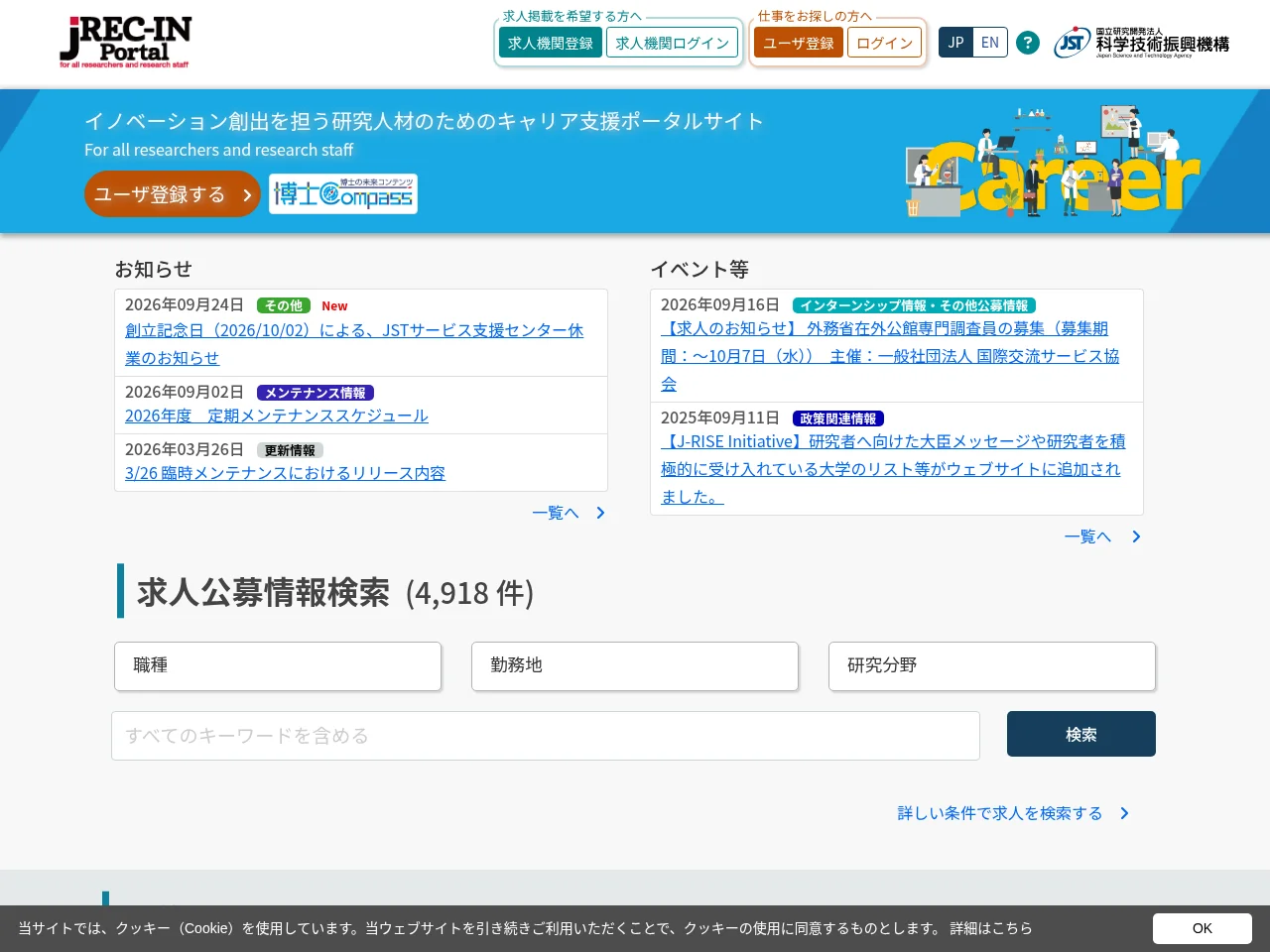This screenshot has width=1270, height=952.
Task: Click the メンテナンス情報 category tag
Action: point(316,393)
